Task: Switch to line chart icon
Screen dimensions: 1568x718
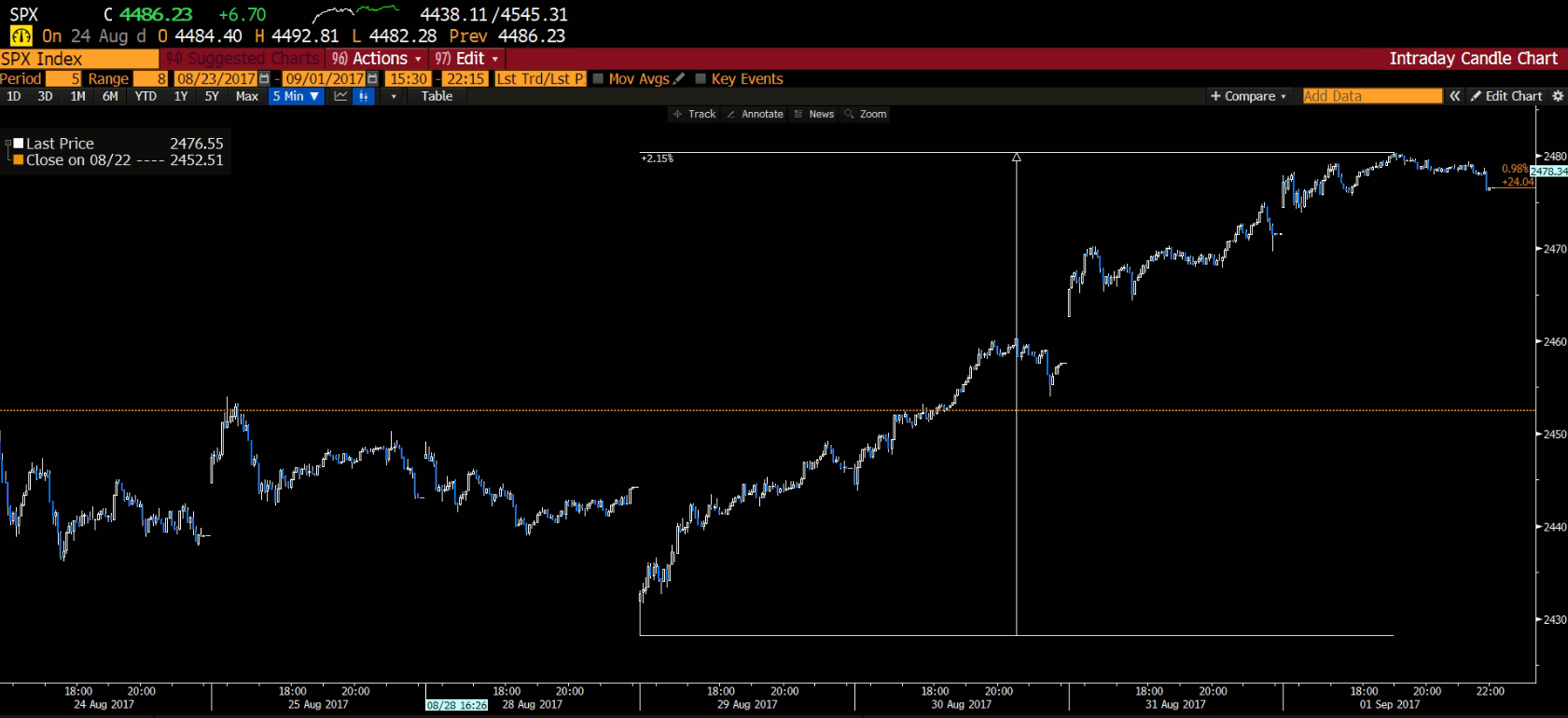Action: (340, 96)
